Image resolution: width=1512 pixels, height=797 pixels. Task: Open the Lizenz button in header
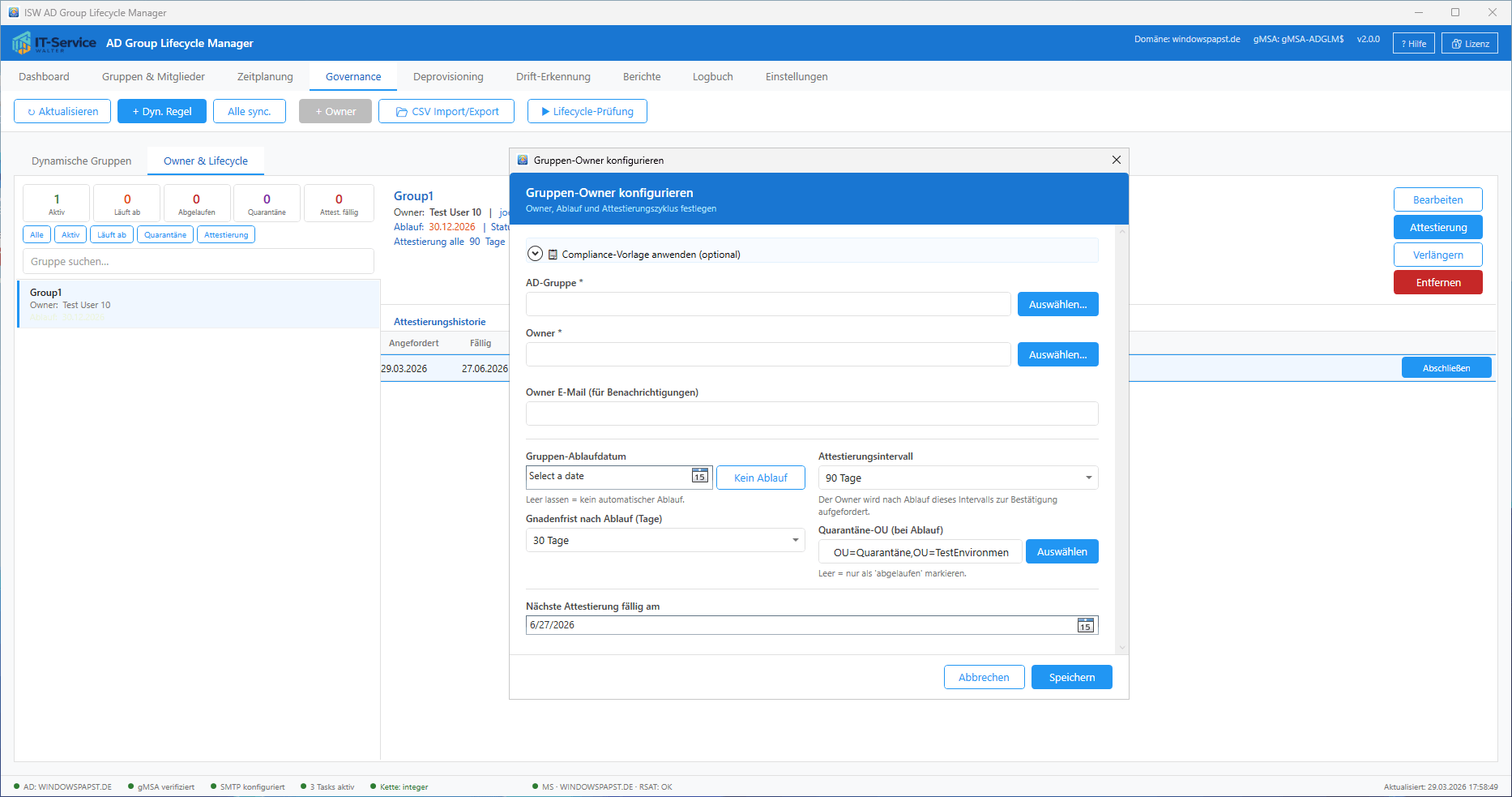coord(1470,44)
